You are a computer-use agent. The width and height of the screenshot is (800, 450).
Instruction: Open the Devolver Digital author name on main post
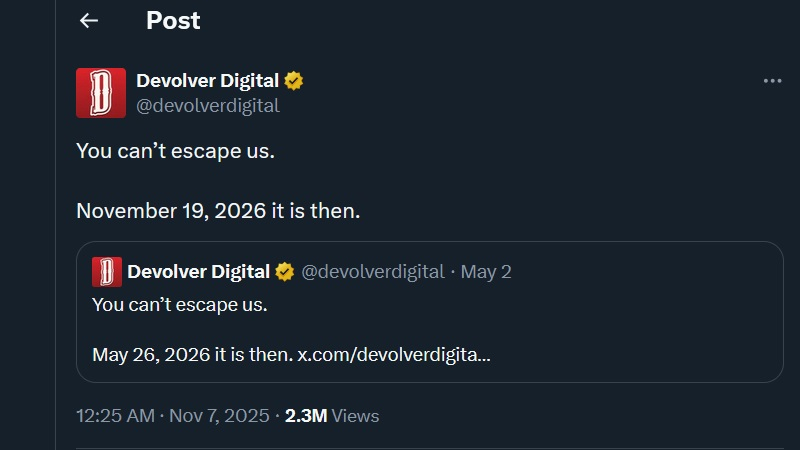point(207,81)
